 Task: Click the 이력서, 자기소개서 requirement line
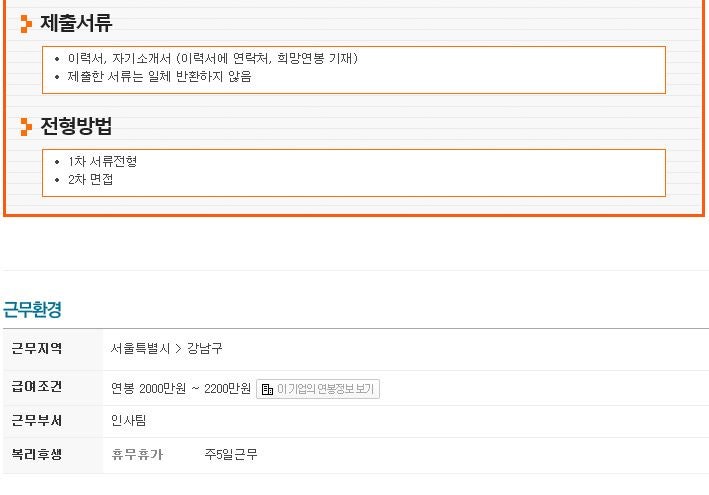tap(213, 58)
